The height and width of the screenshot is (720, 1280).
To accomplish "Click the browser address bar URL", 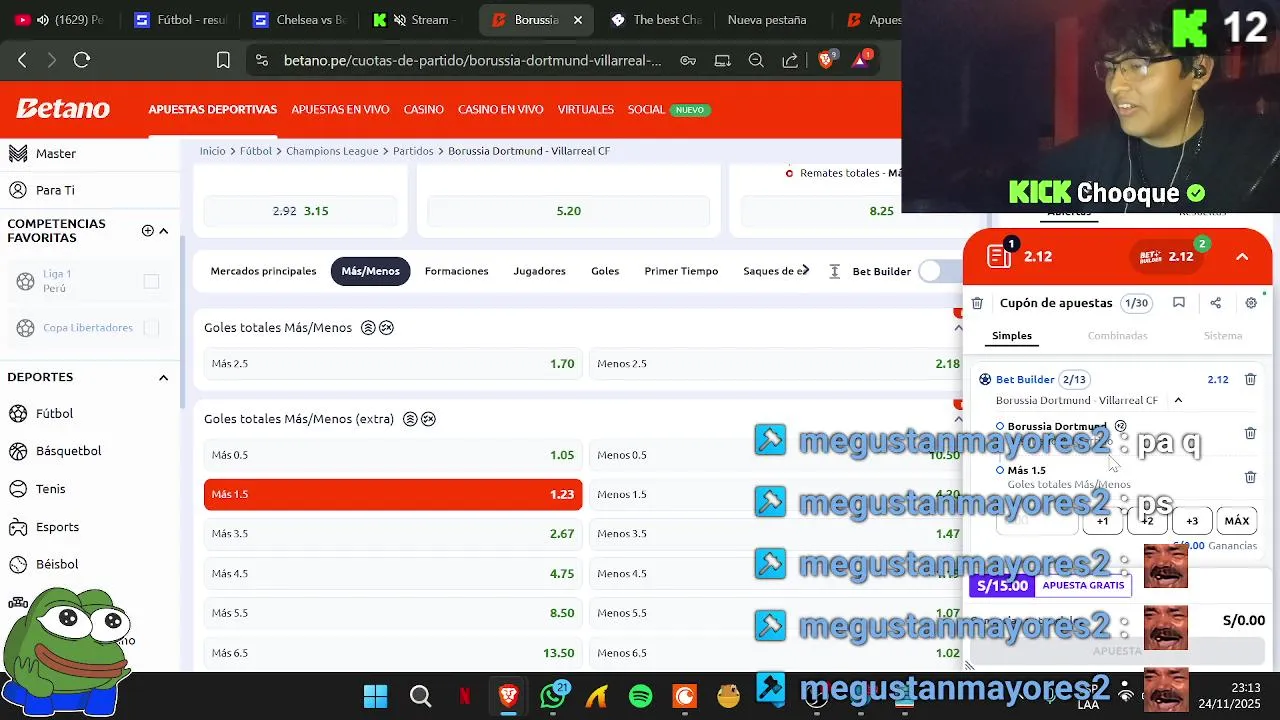I will click(472, 60).
